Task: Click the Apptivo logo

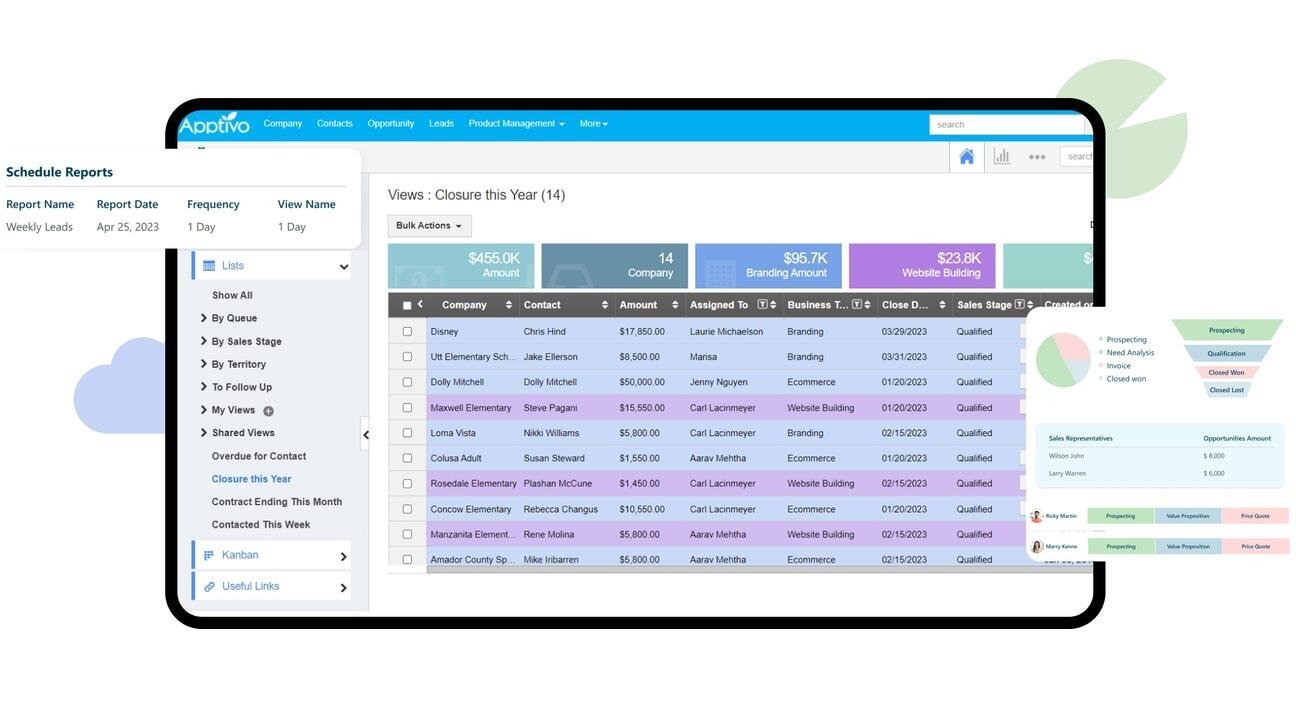Action: 214,124
